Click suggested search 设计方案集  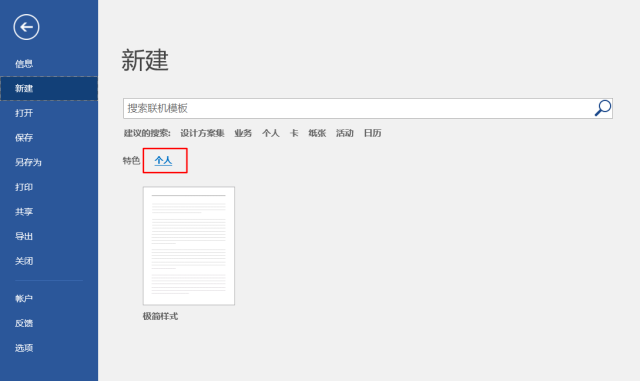202,133
